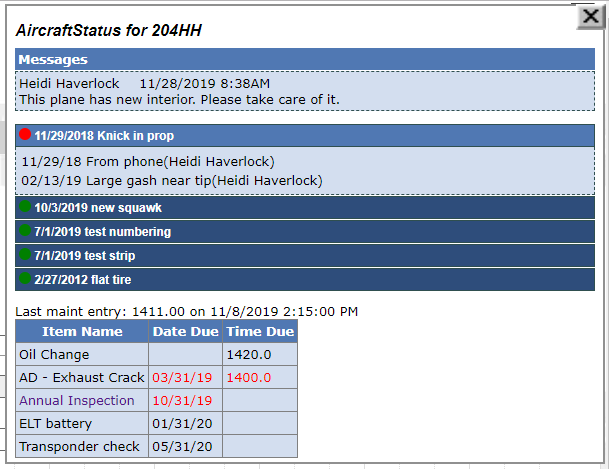Click the red status dot for Knick in prop
Viewport: 609px width, 469px height.
pos(25,134)
